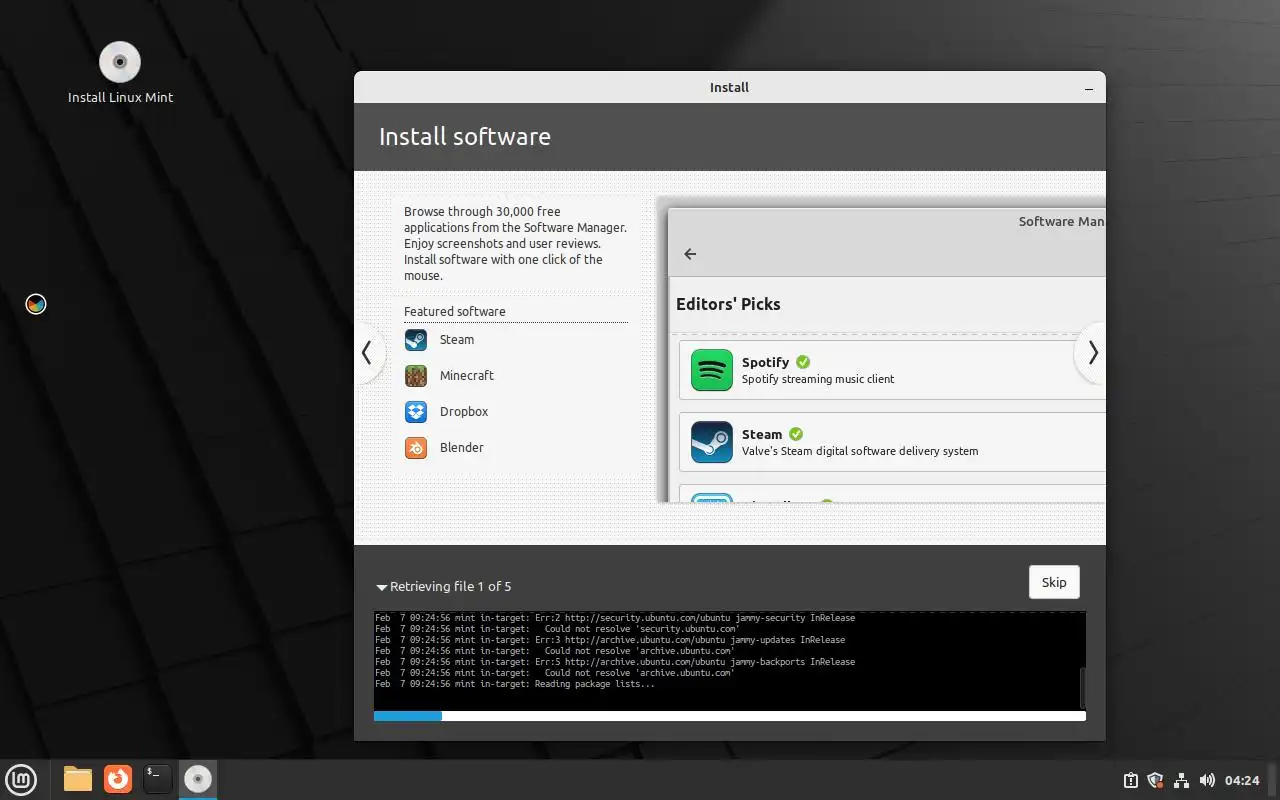Open the Files folder in the taskbar

click(78, 778)
